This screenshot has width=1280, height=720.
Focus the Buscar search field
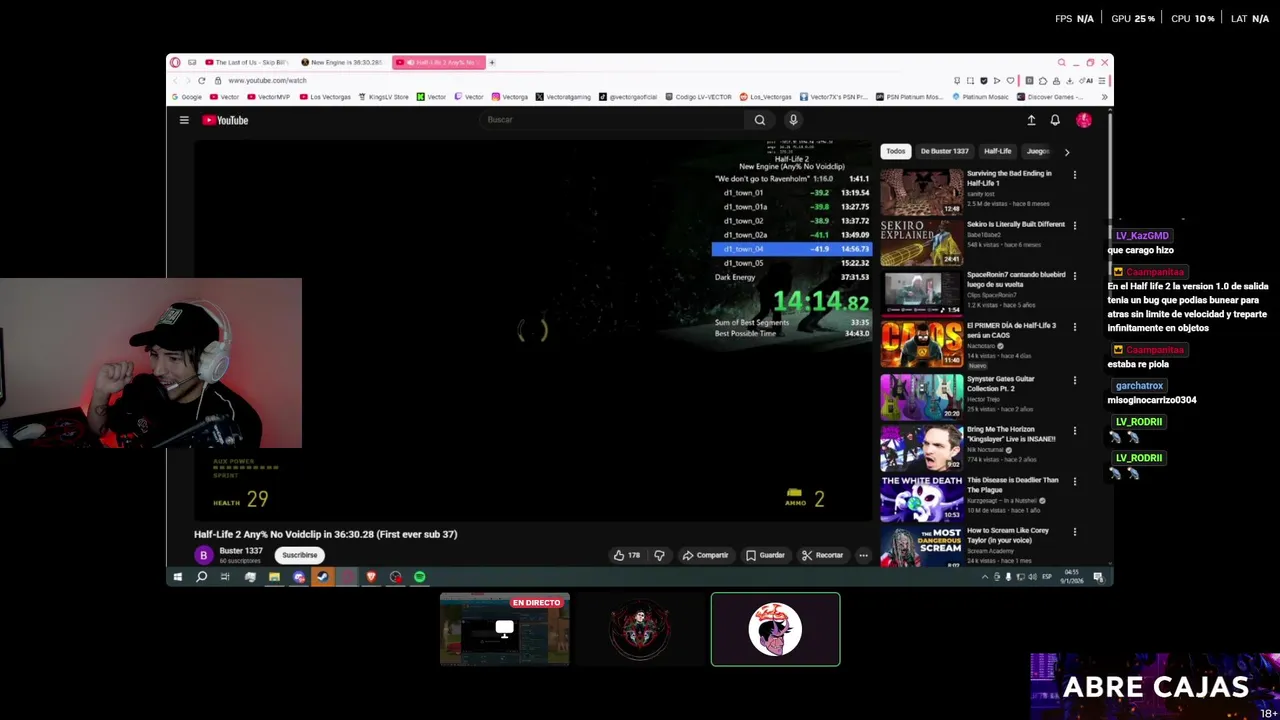(612, 120)
